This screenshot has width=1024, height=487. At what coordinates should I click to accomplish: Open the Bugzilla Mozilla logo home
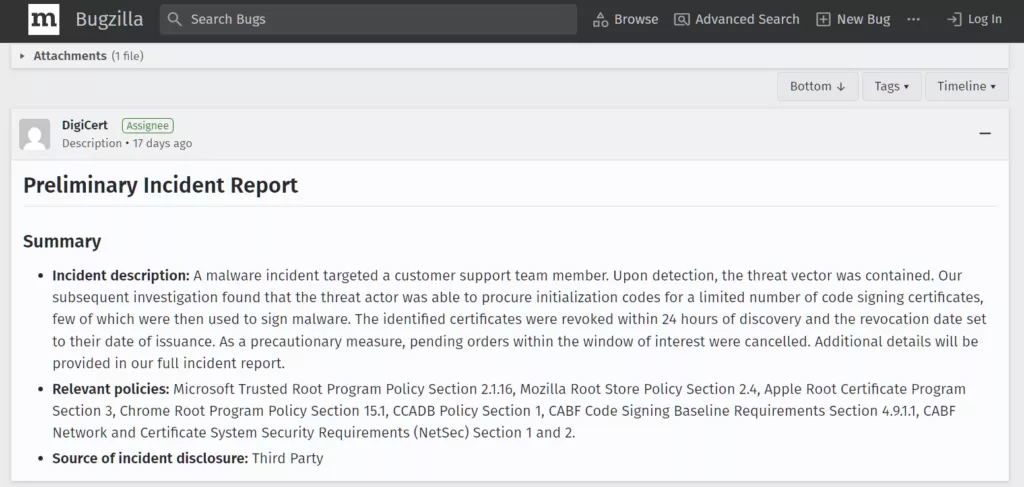tap(44, 20)
